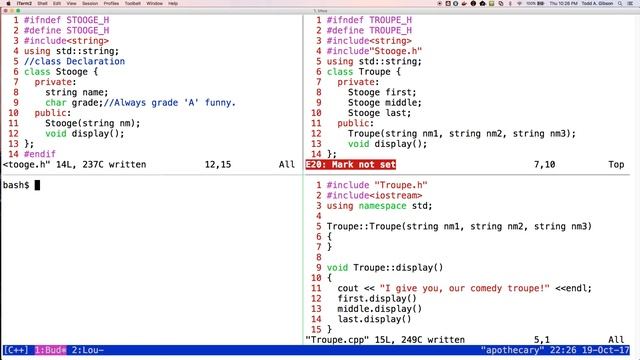Open the Shell menu
Viewport: 640px width, 360px height.
(42, 3)
